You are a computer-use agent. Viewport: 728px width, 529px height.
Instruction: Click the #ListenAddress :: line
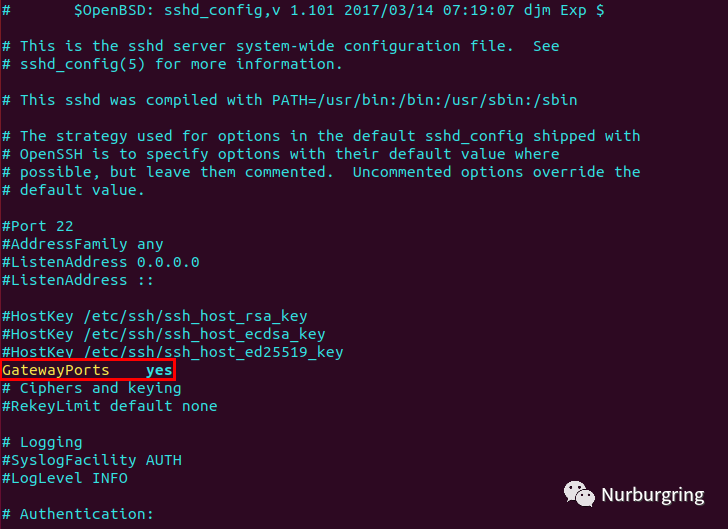tap(78, 280)
